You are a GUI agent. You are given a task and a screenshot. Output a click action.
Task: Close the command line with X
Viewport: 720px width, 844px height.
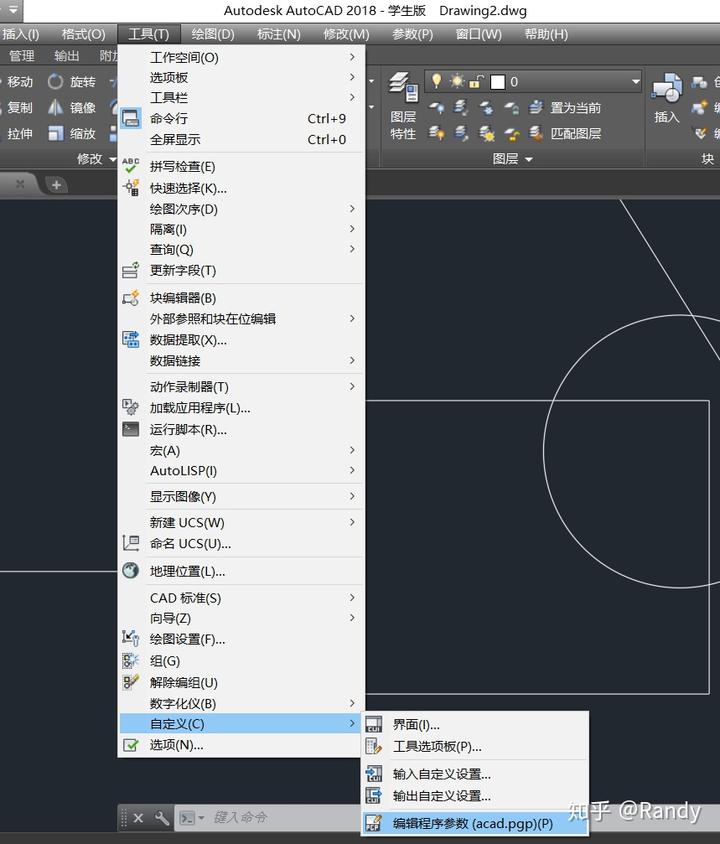138,818
